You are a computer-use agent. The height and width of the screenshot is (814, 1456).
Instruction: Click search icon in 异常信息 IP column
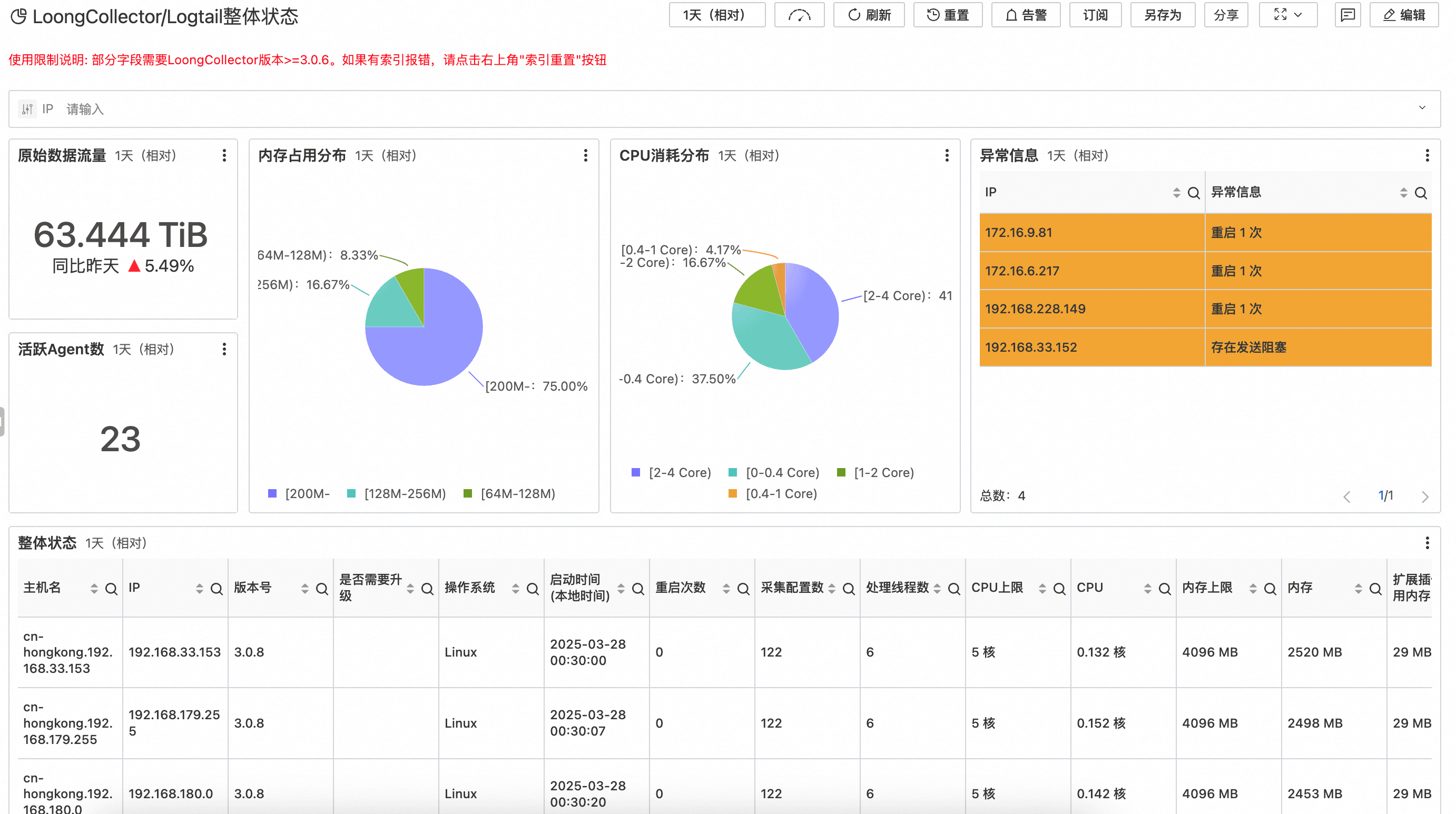tap(1193, 193)
